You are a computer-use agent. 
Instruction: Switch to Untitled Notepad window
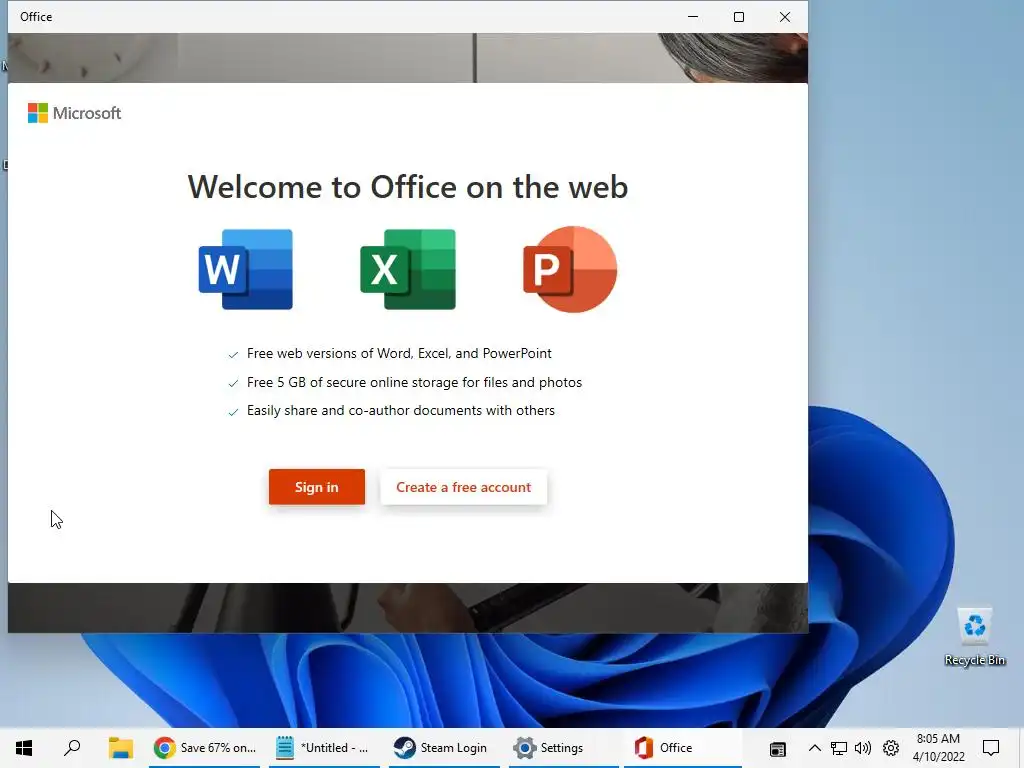[x=325, y=748]
